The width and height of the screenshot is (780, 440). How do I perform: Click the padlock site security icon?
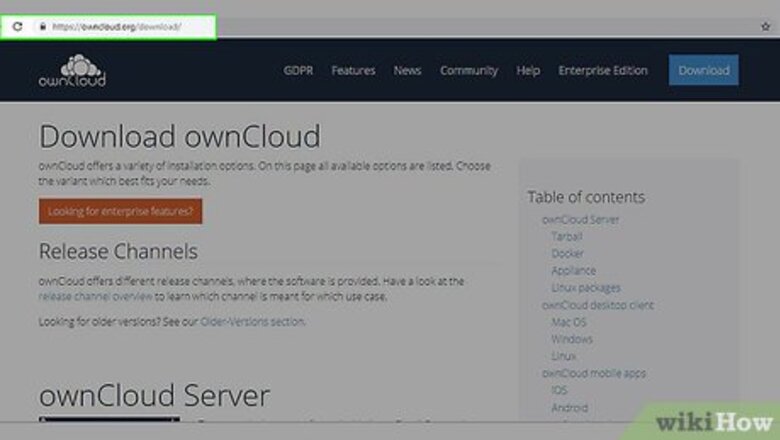43,26
